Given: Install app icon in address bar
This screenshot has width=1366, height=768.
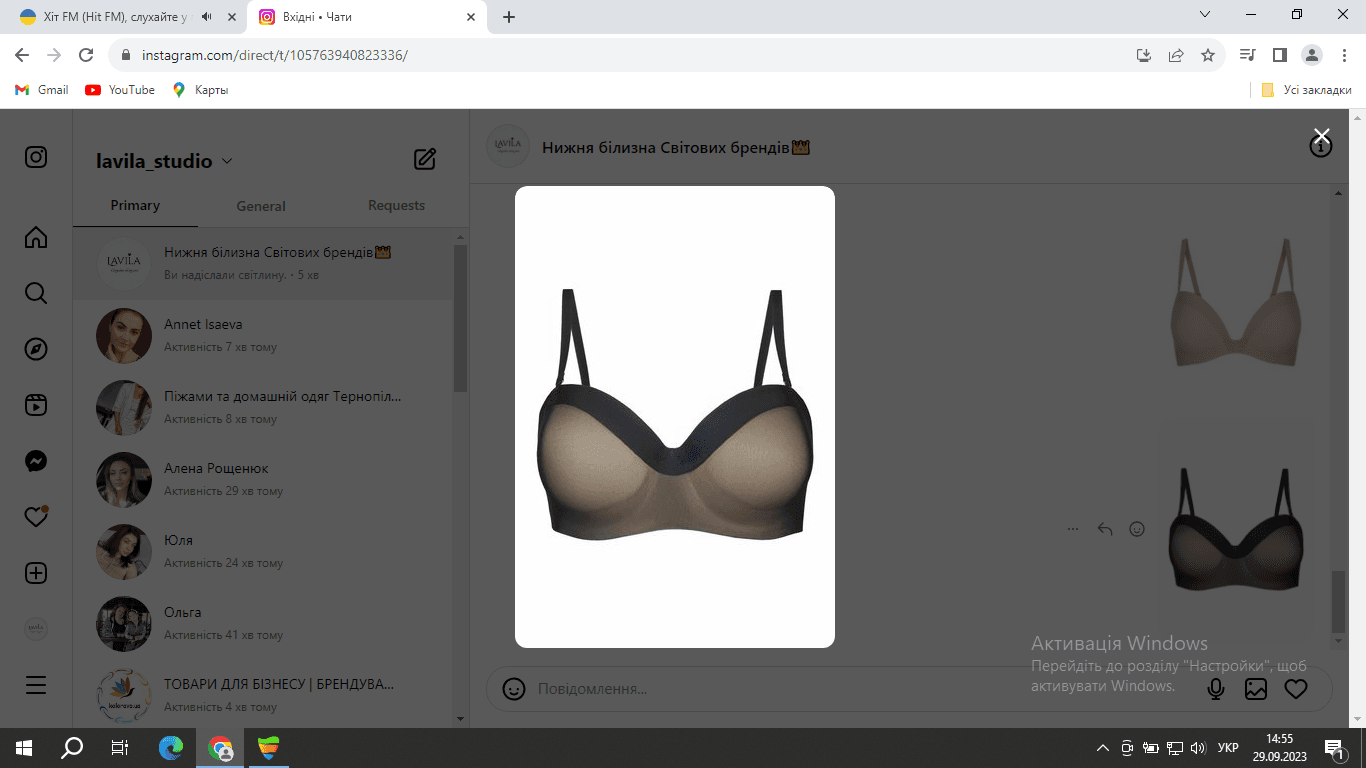Looking at the screenshot, I should pos(1144,55).
